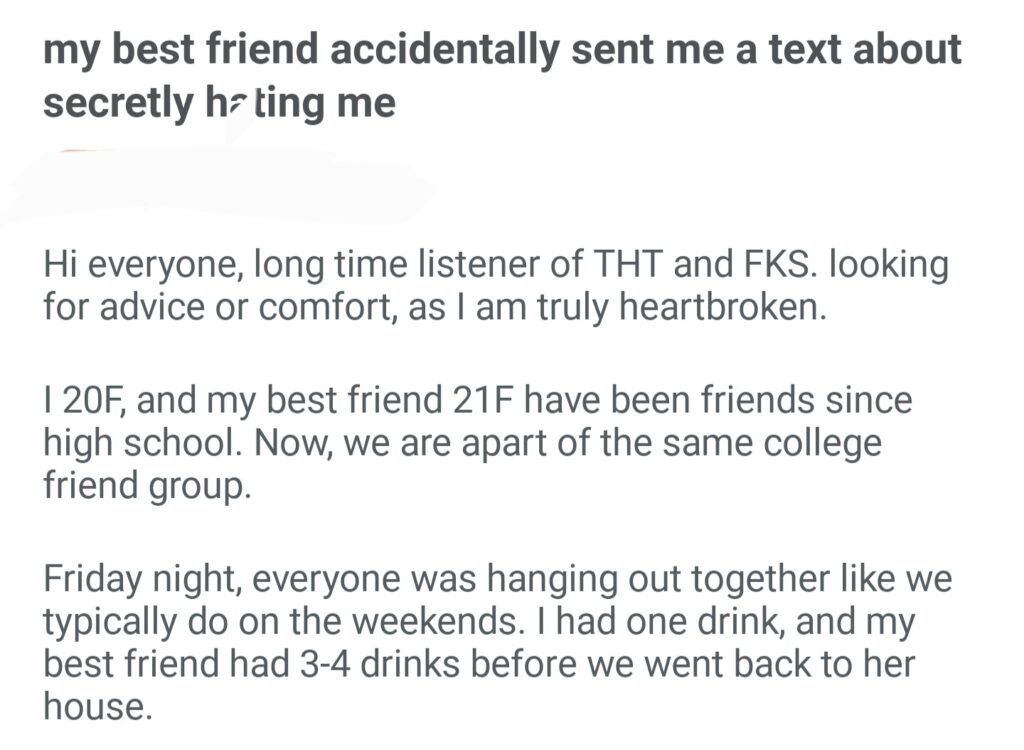Click the words "friend group" in the post

click(x=145, y=485)
